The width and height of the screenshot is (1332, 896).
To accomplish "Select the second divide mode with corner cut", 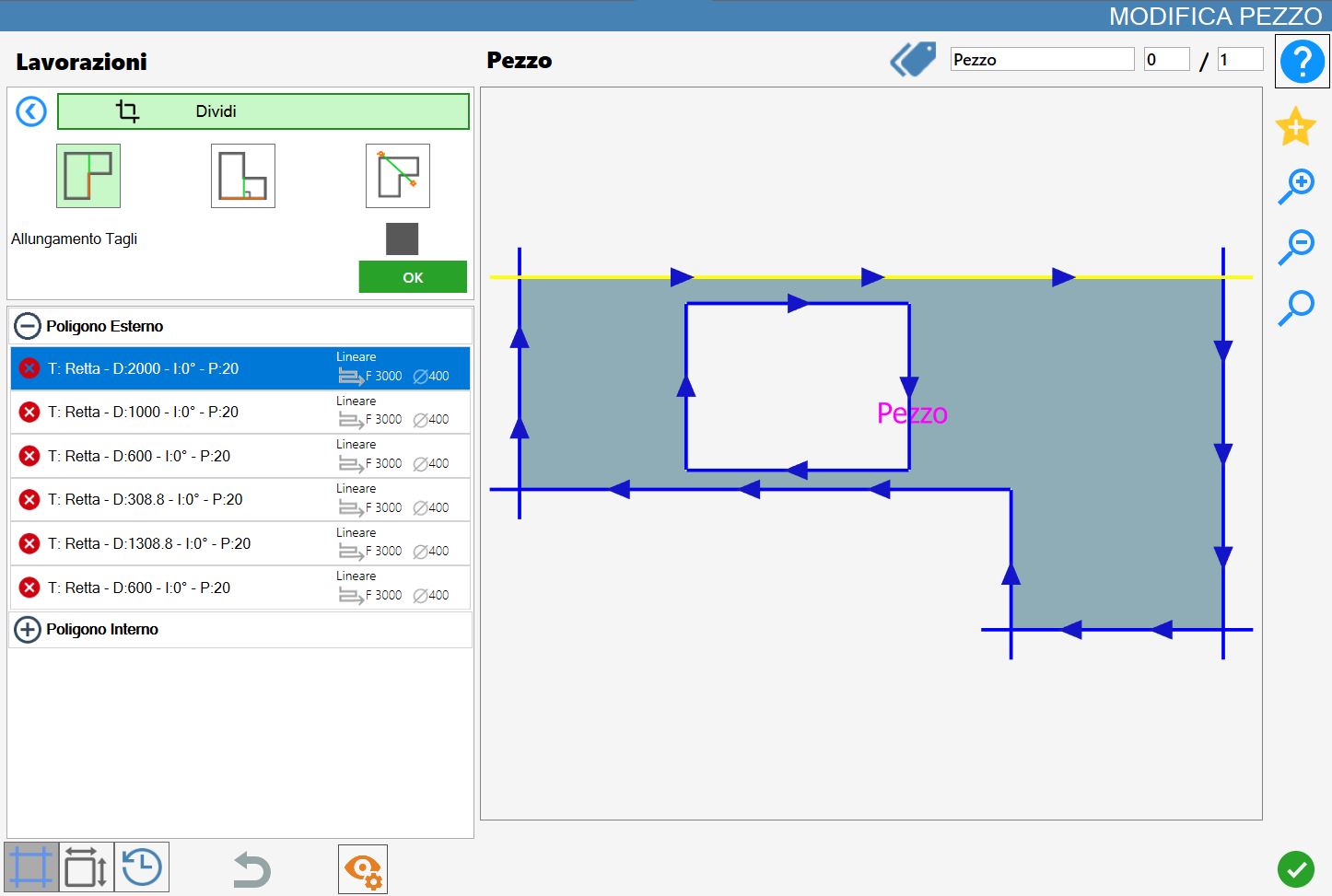I will click(x=243, y=176).
